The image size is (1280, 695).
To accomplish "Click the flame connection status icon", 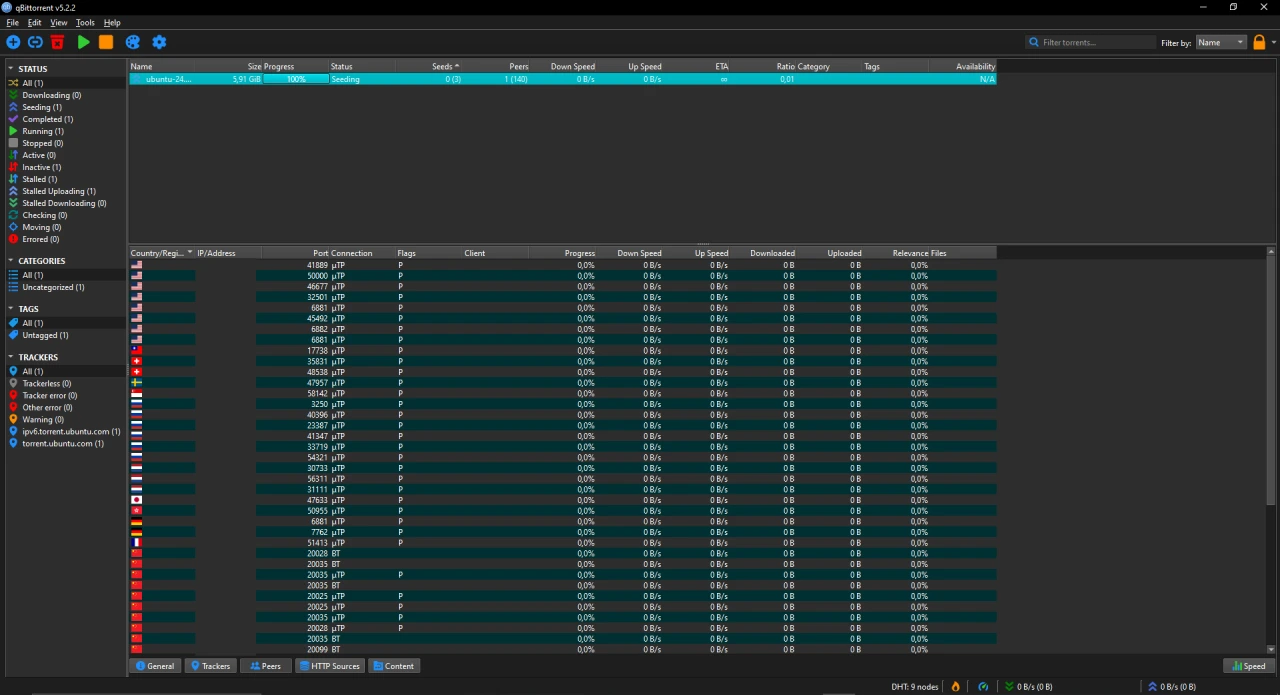I will click(955, 687).
